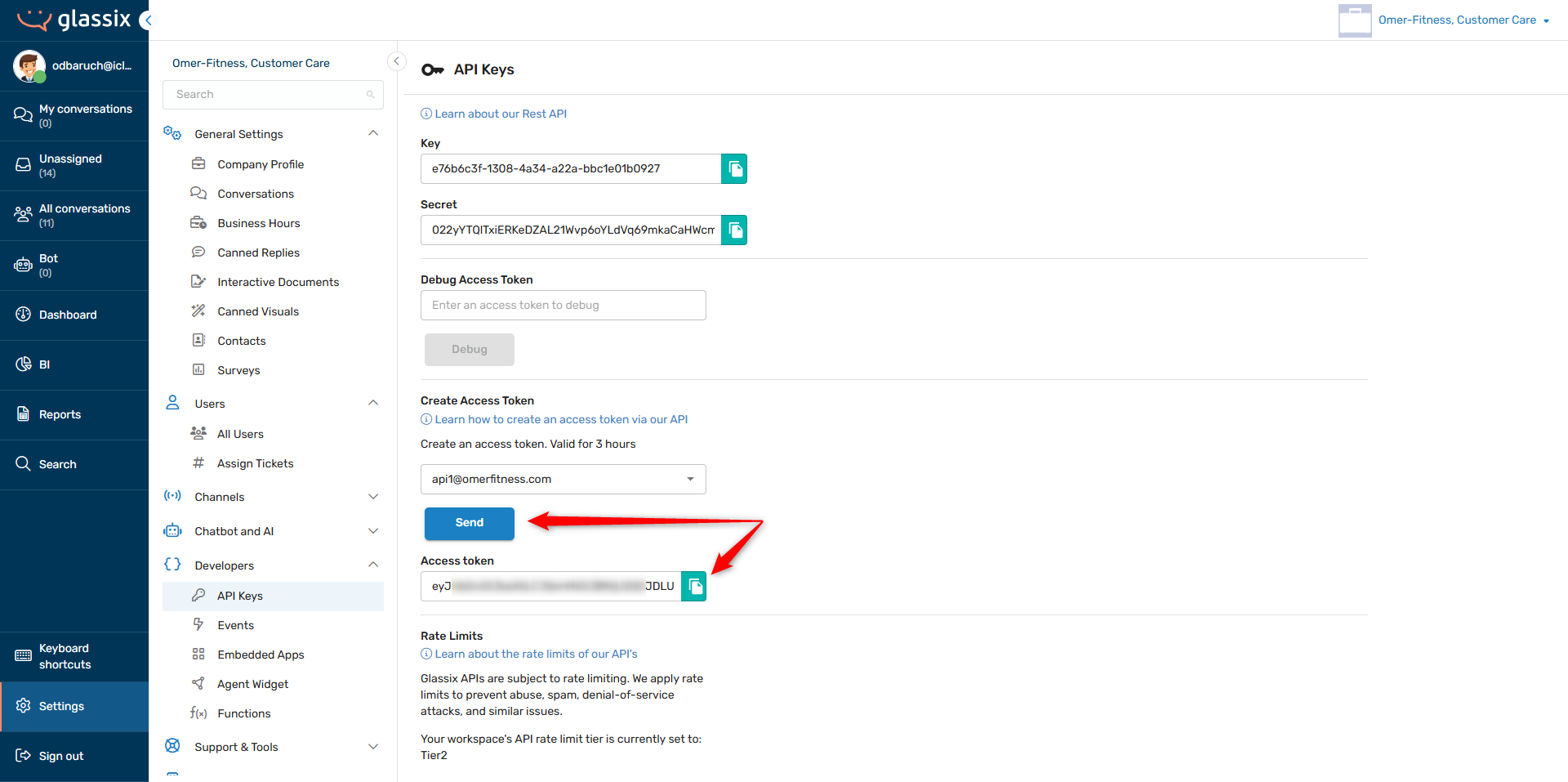
Task: Click the user avatar picture
Action: (x=29, y=66)
